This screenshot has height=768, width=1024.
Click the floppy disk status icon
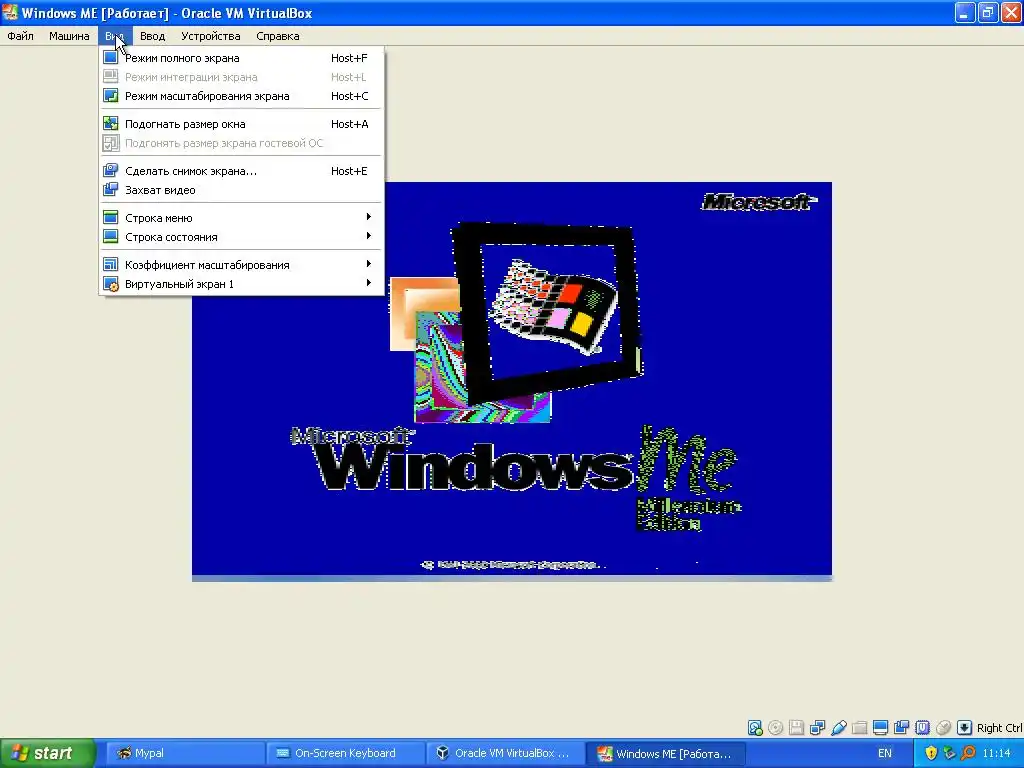coord(796,728)
